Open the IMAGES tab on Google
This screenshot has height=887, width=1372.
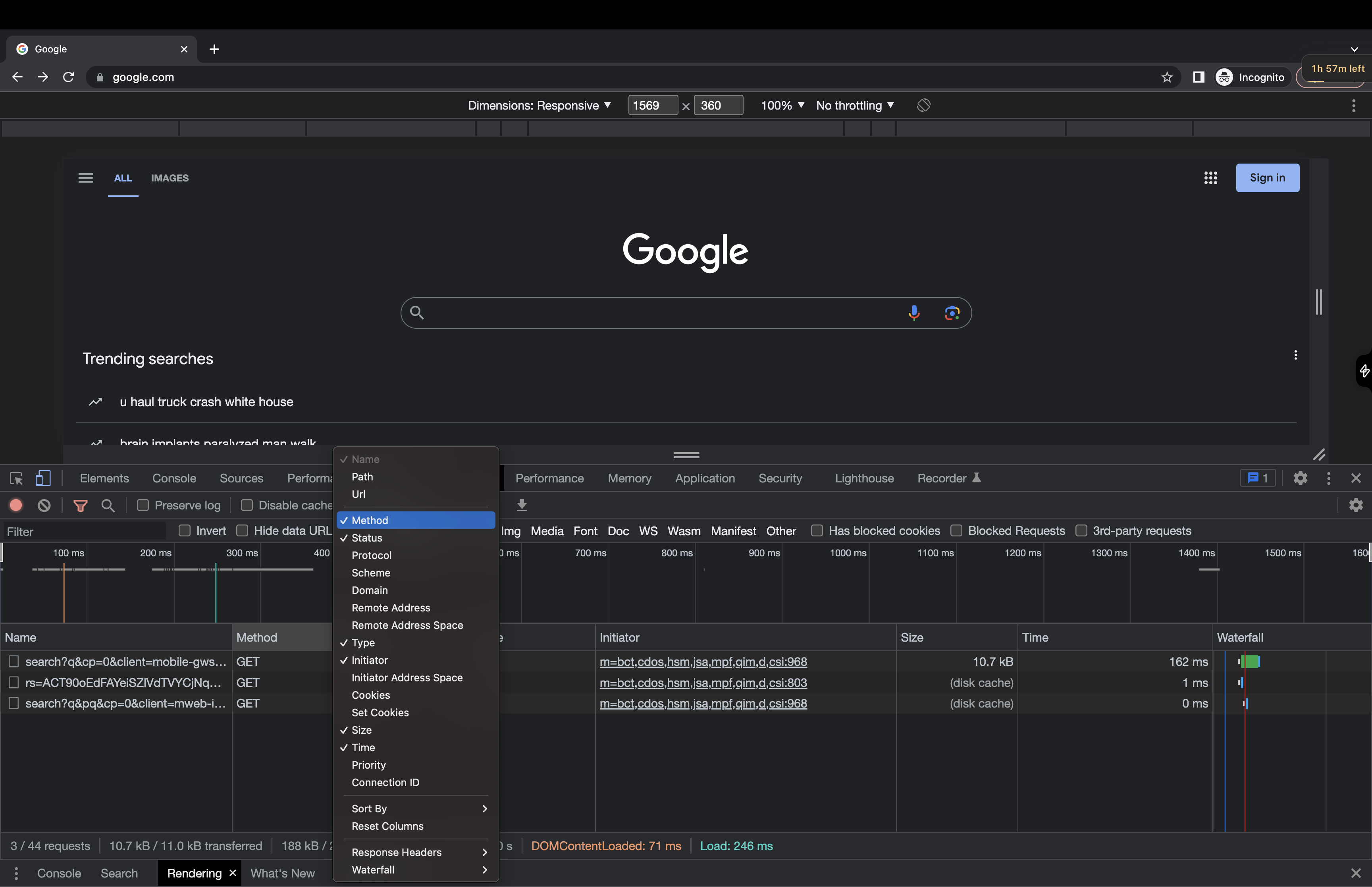170,178
